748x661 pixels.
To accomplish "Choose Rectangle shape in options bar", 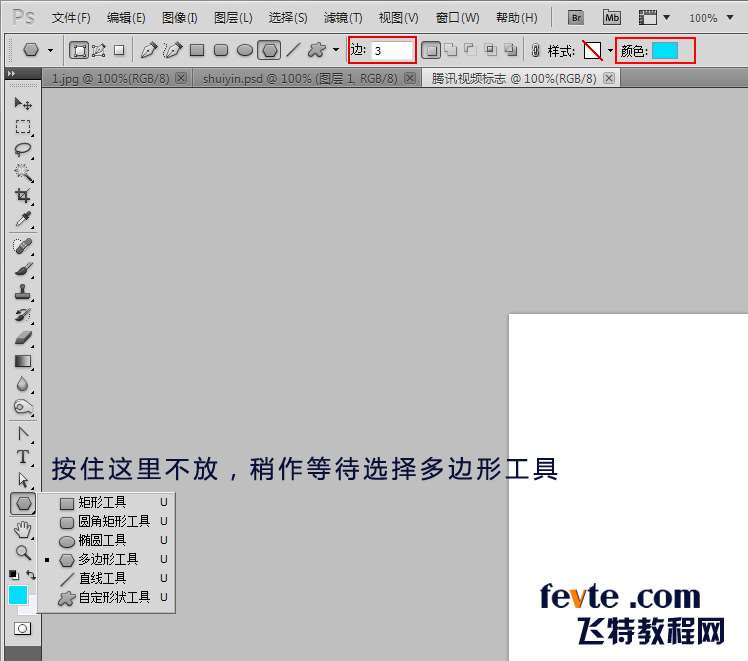I will pos(197,50).
